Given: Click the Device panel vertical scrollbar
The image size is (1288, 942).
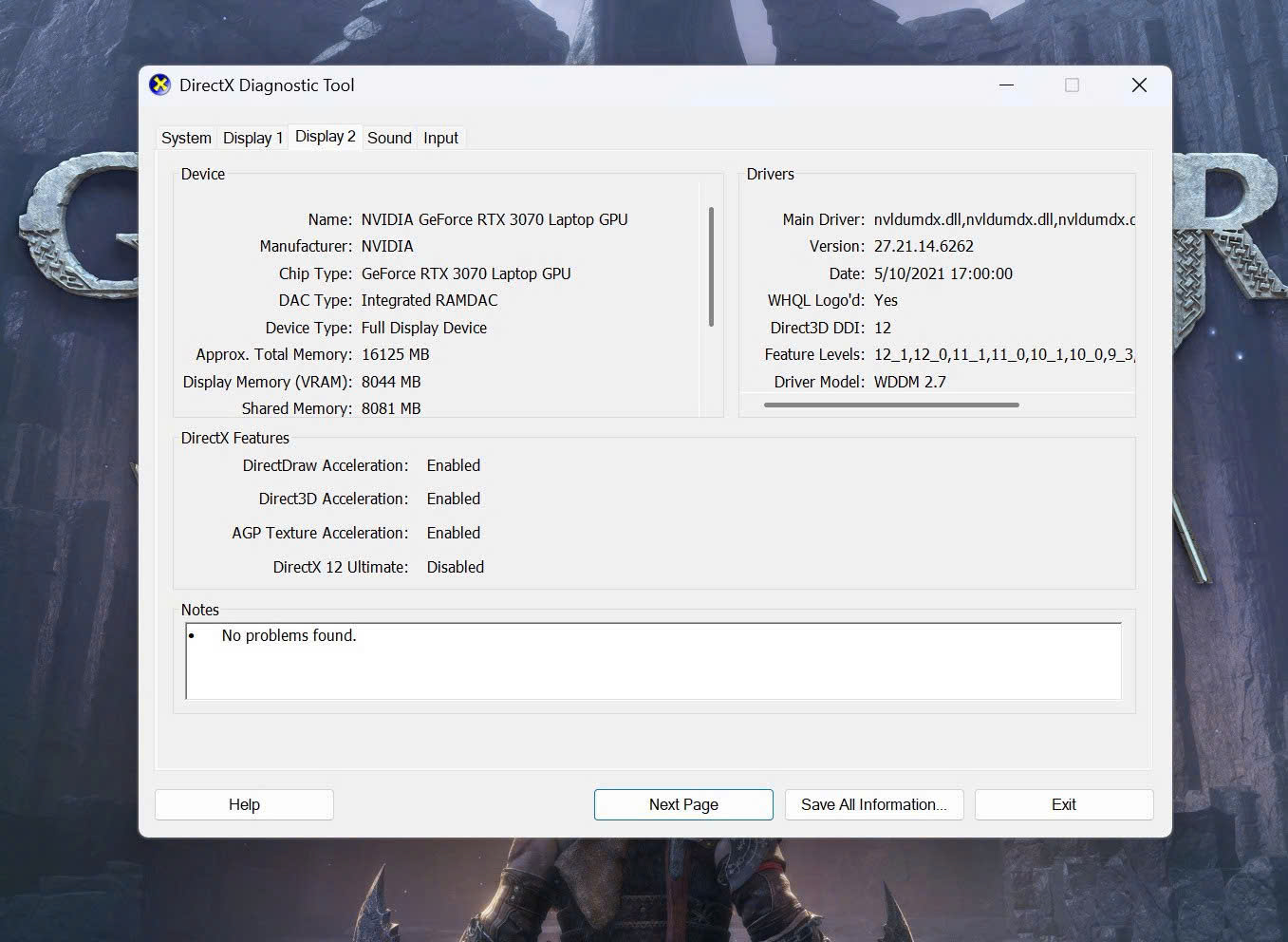Looking at the screenshot, I should coord(711,267).
